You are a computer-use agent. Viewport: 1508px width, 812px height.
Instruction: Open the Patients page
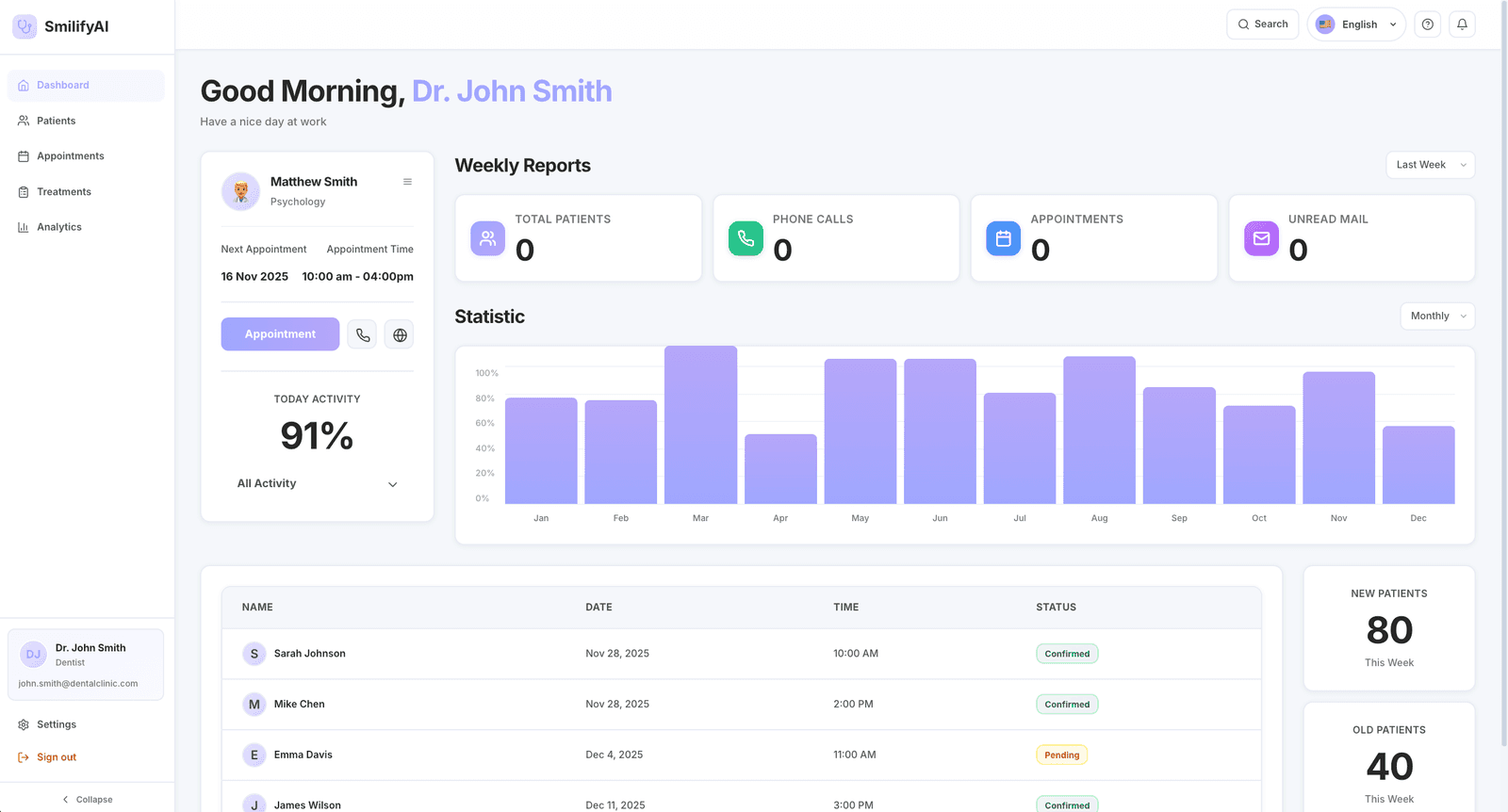click(x=86, y=121)
